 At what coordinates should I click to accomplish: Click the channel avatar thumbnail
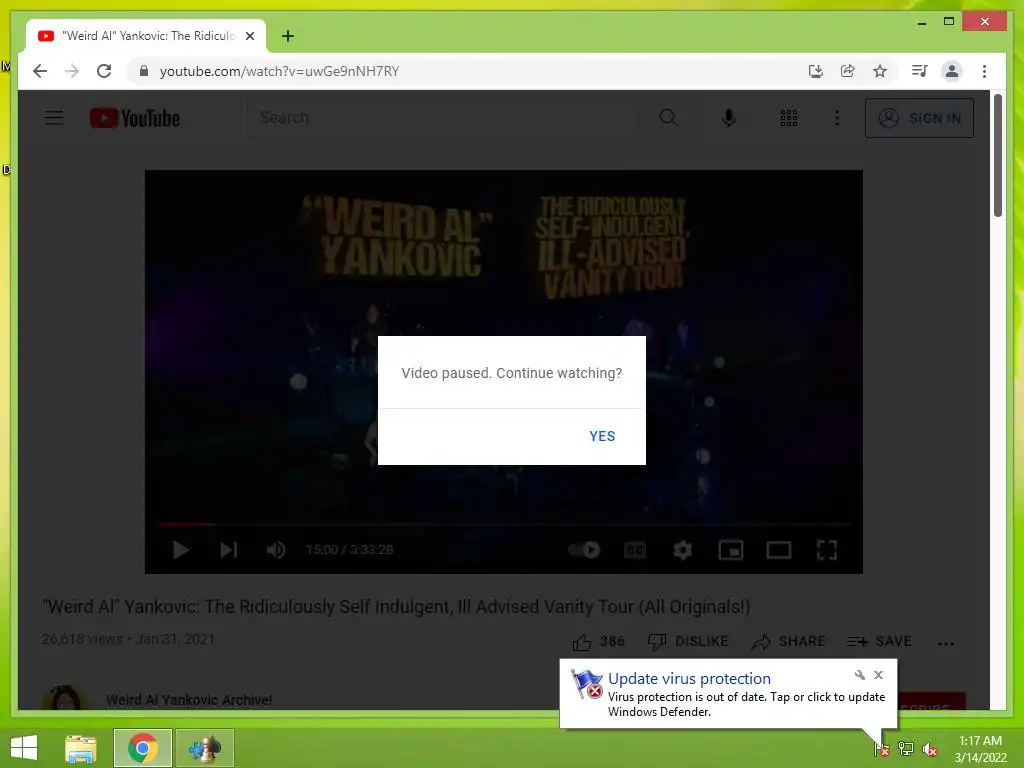[65, 697]
